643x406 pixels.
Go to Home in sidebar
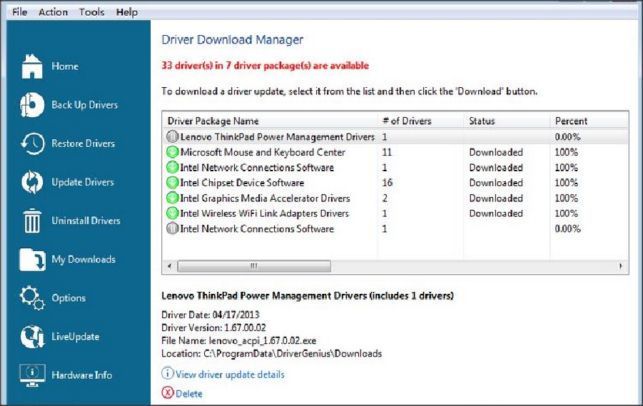[x=65, y=66]
